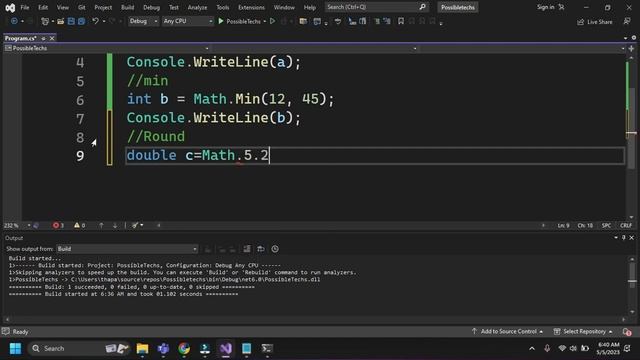Open the Debug configuration dropdown

point(143,21)
